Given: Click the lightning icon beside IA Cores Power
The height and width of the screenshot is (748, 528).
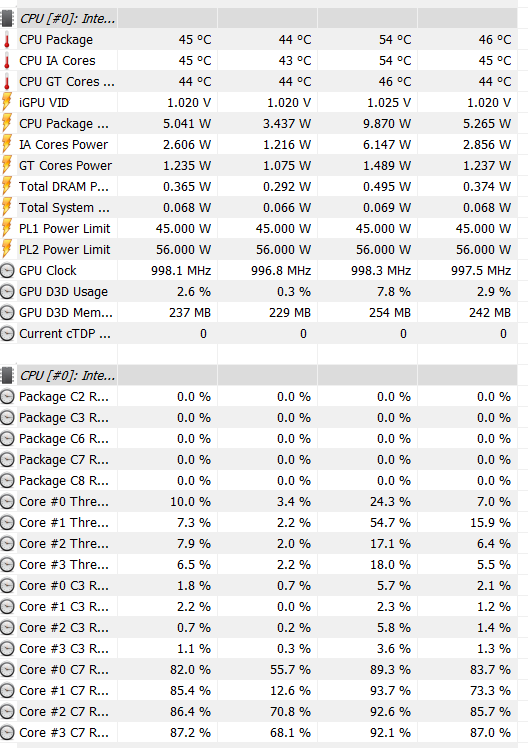Looking at the screenshot, I should [x=7, y=144].
